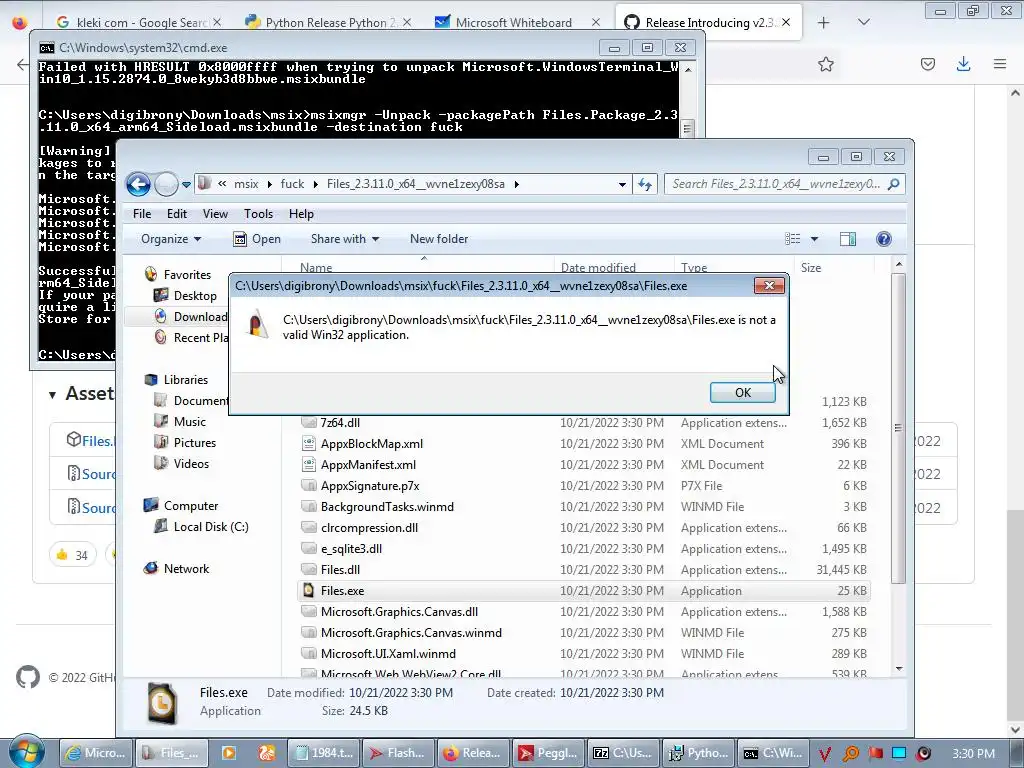Select Desktop under Favorites
The image size is (1024, 768).
[x=195, y=296]
